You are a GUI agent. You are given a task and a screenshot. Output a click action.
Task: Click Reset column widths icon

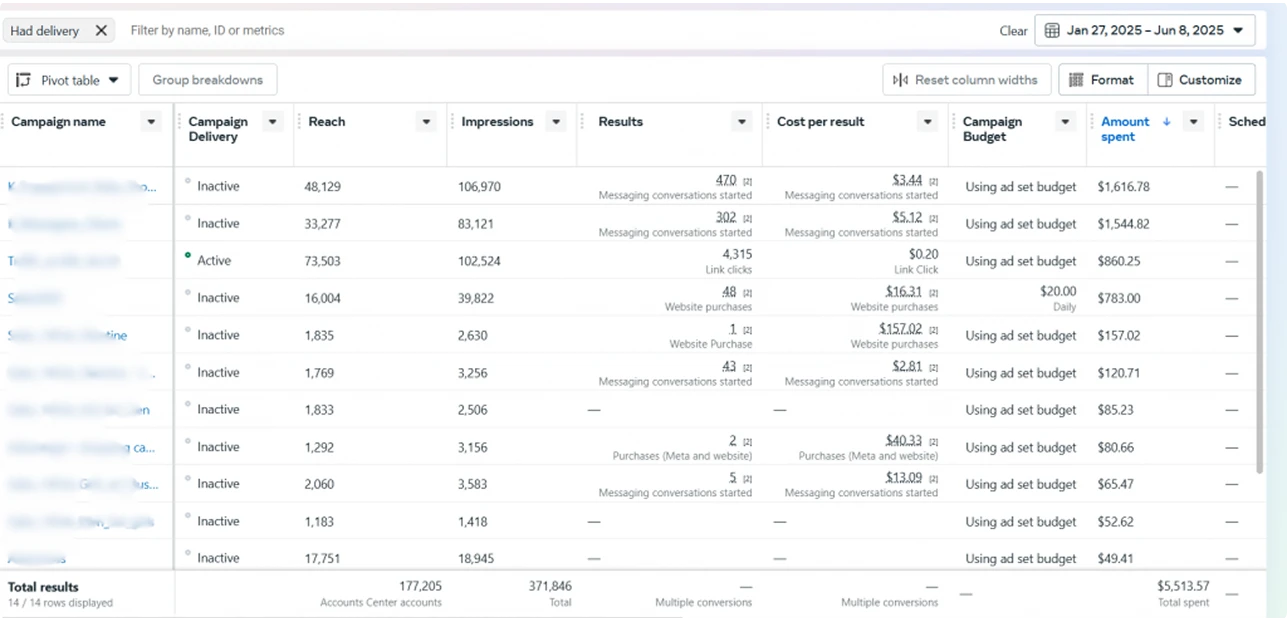tap(901, 80)
